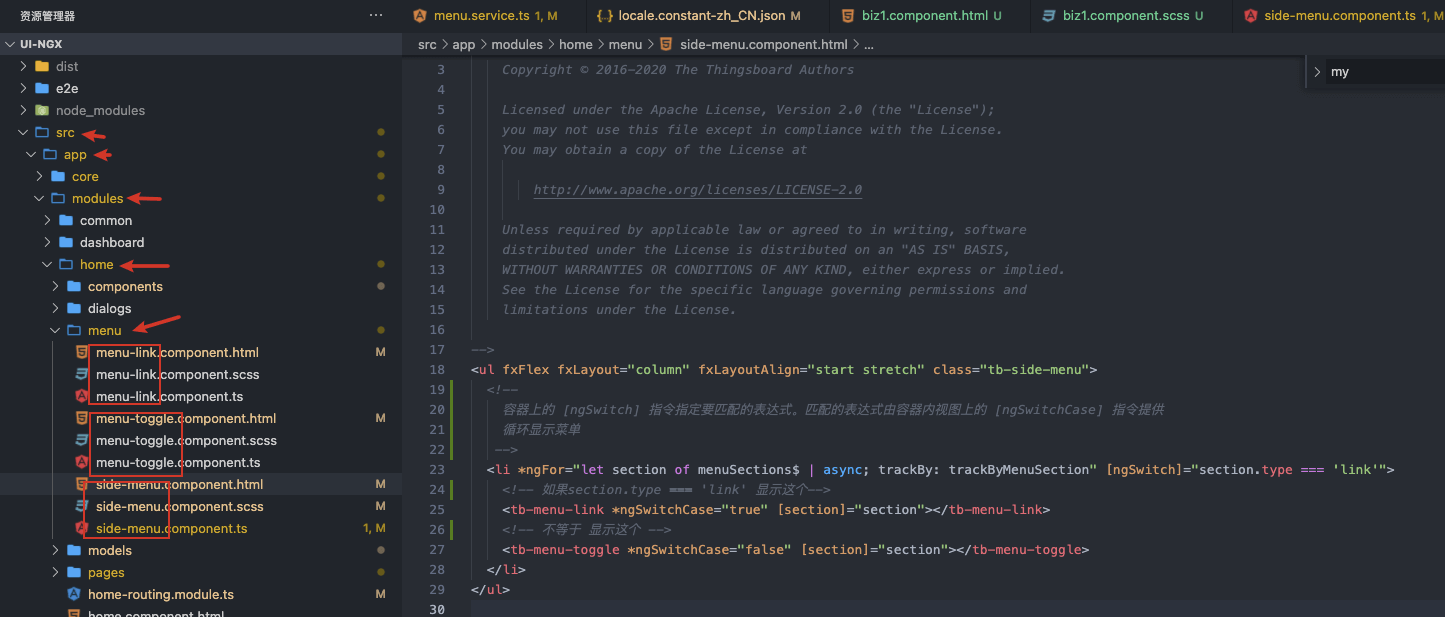1445x617 pixels.
Task: Click the find input containing 'my'
Action: click(1386, 72)
